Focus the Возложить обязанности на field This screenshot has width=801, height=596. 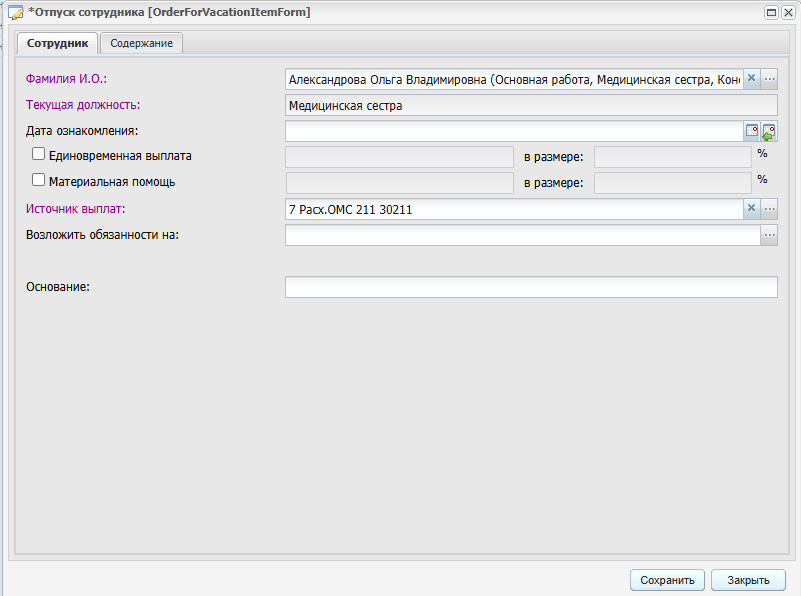pyautogui.click(x=523, y=235)
